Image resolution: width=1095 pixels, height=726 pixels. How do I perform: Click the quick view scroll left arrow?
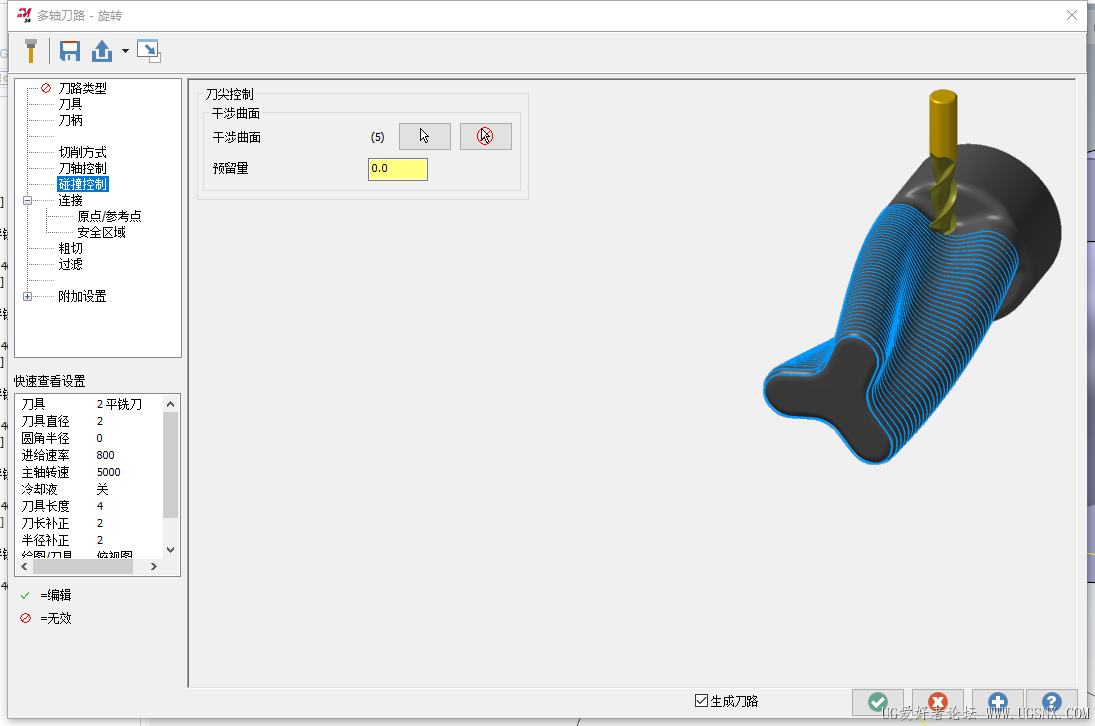[x=24, y=567]
